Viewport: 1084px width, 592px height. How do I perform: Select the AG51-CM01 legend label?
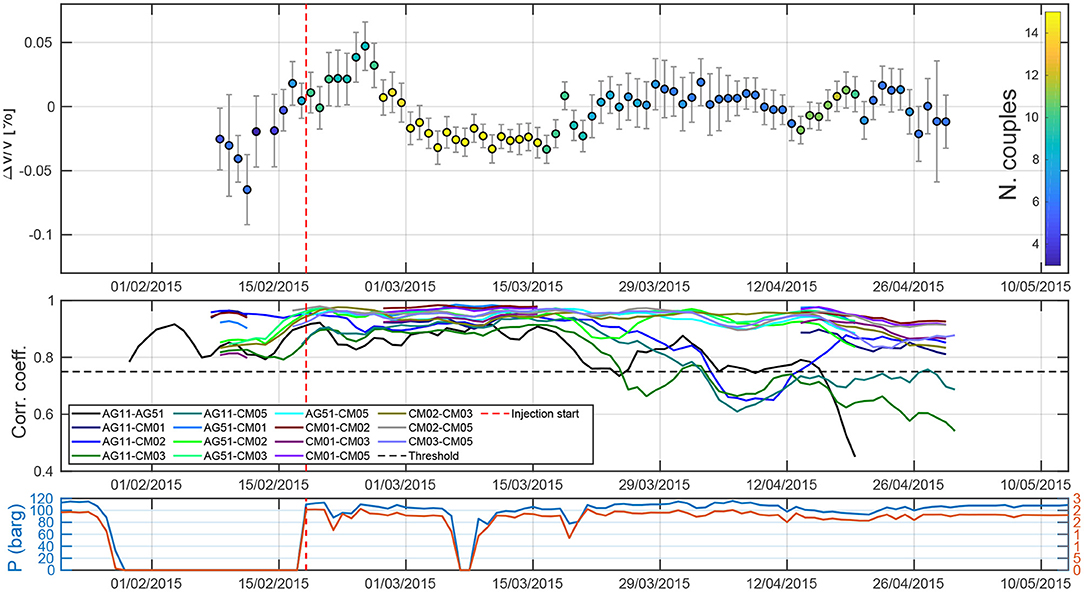236,428
